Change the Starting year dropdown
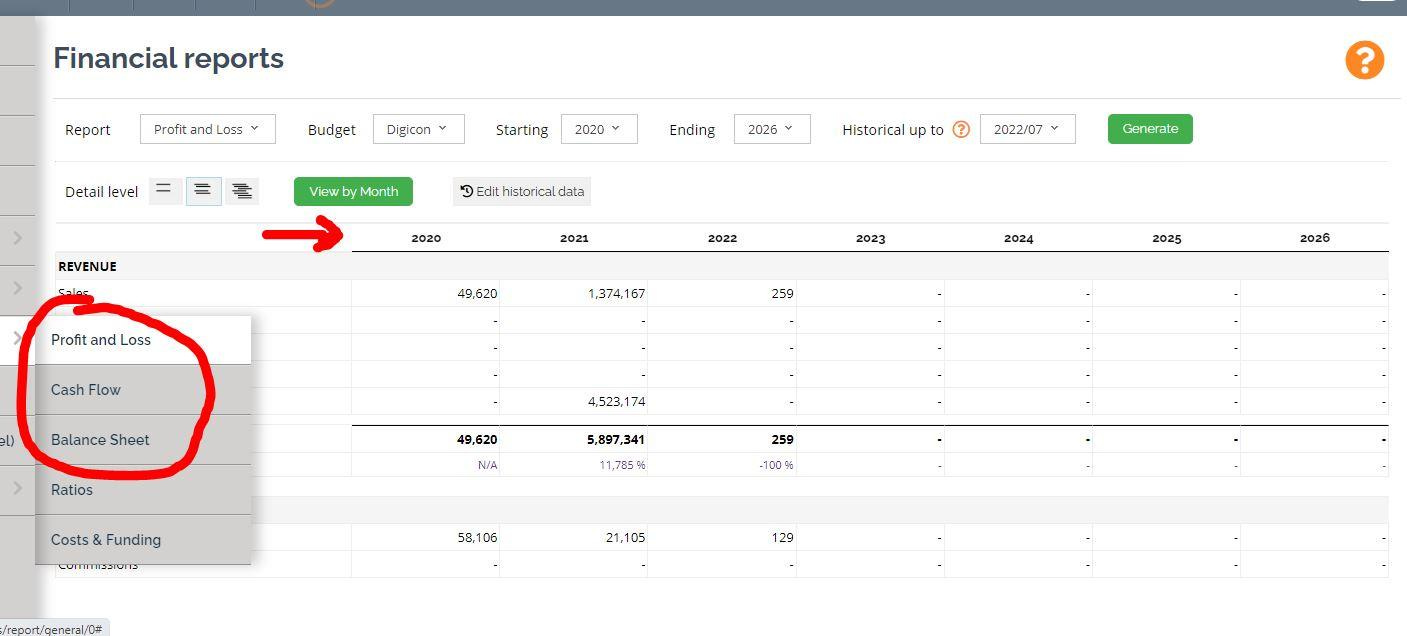1407x636 pixels. click(x=599, y=128)
